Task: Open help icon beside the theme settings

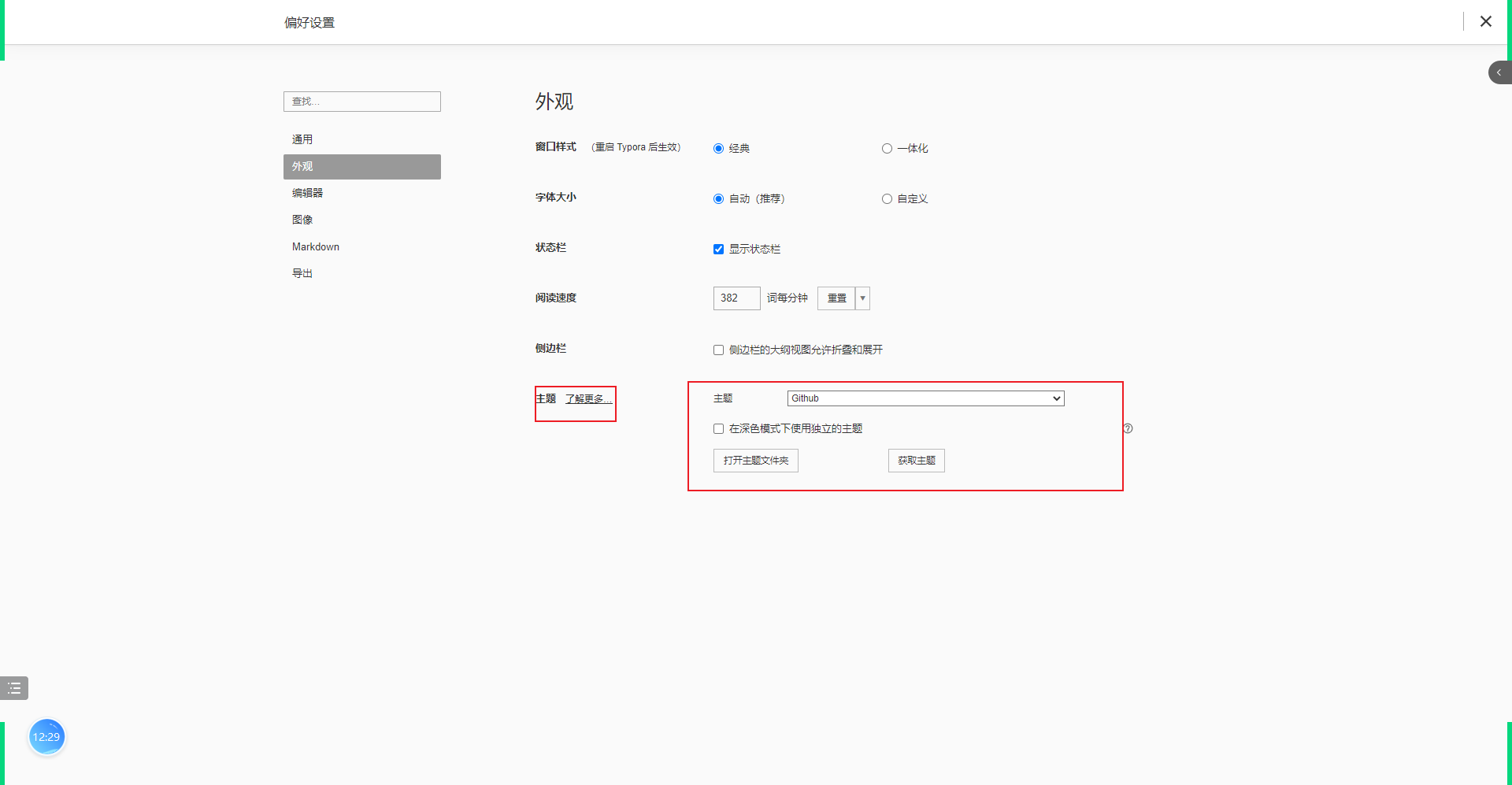Action: point(1128,428)
